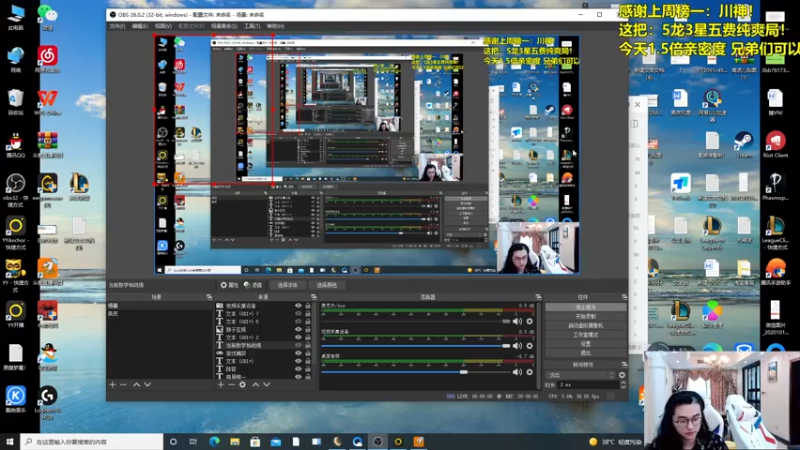Adjust the 桌面音频 volume slider
The width and height of the screenshot is (800, 450).
click(416, 372)
